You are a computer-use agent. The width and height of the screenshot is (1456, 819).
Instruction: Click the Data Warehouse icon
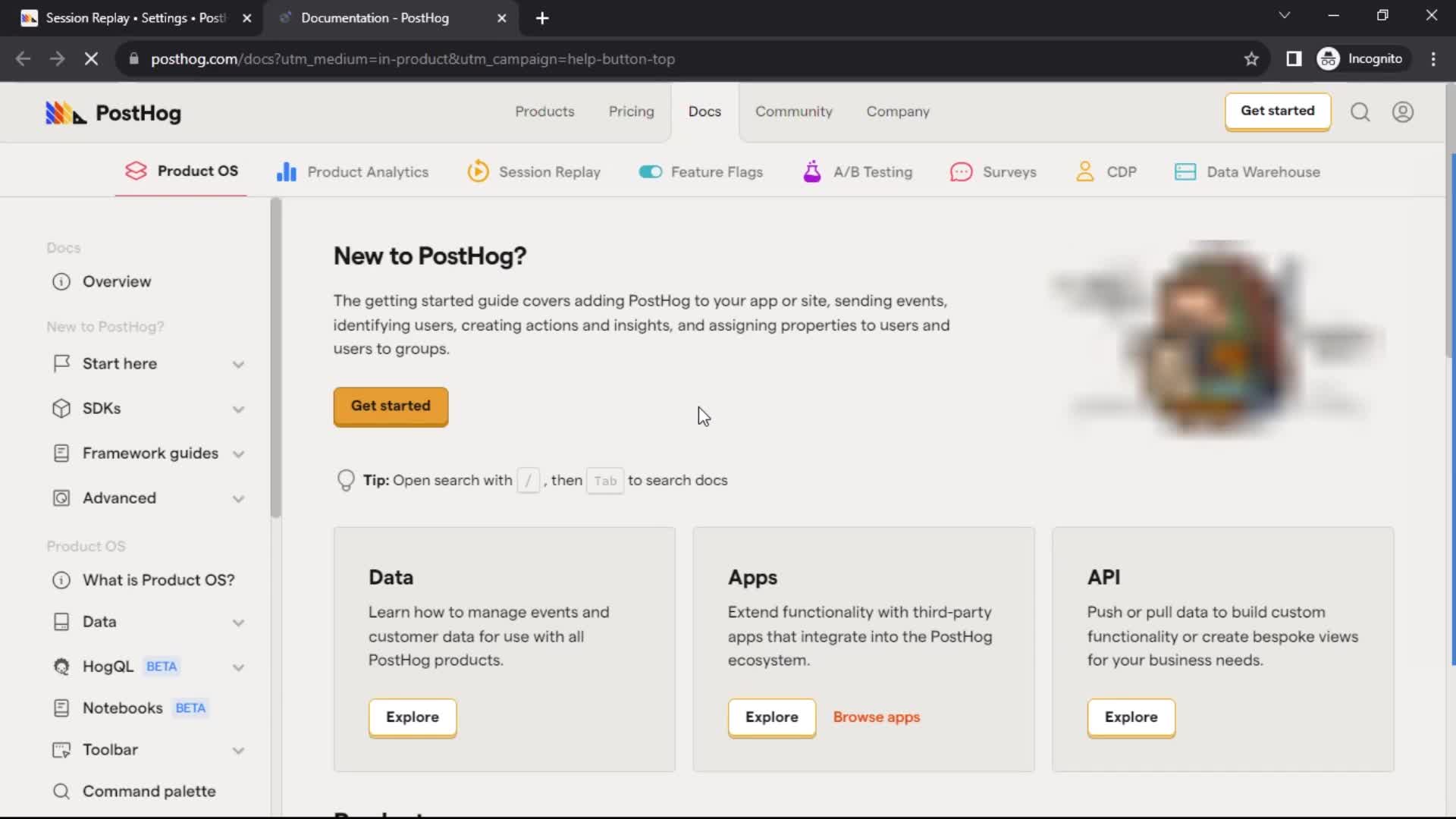tap(1185, 172)
